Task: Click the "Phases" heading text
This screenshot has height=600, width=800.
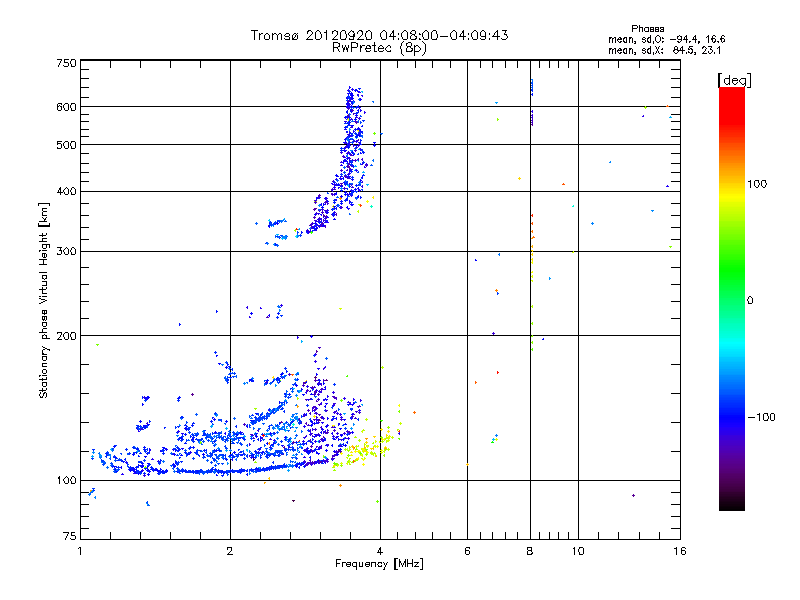Action: click(647, 29)
